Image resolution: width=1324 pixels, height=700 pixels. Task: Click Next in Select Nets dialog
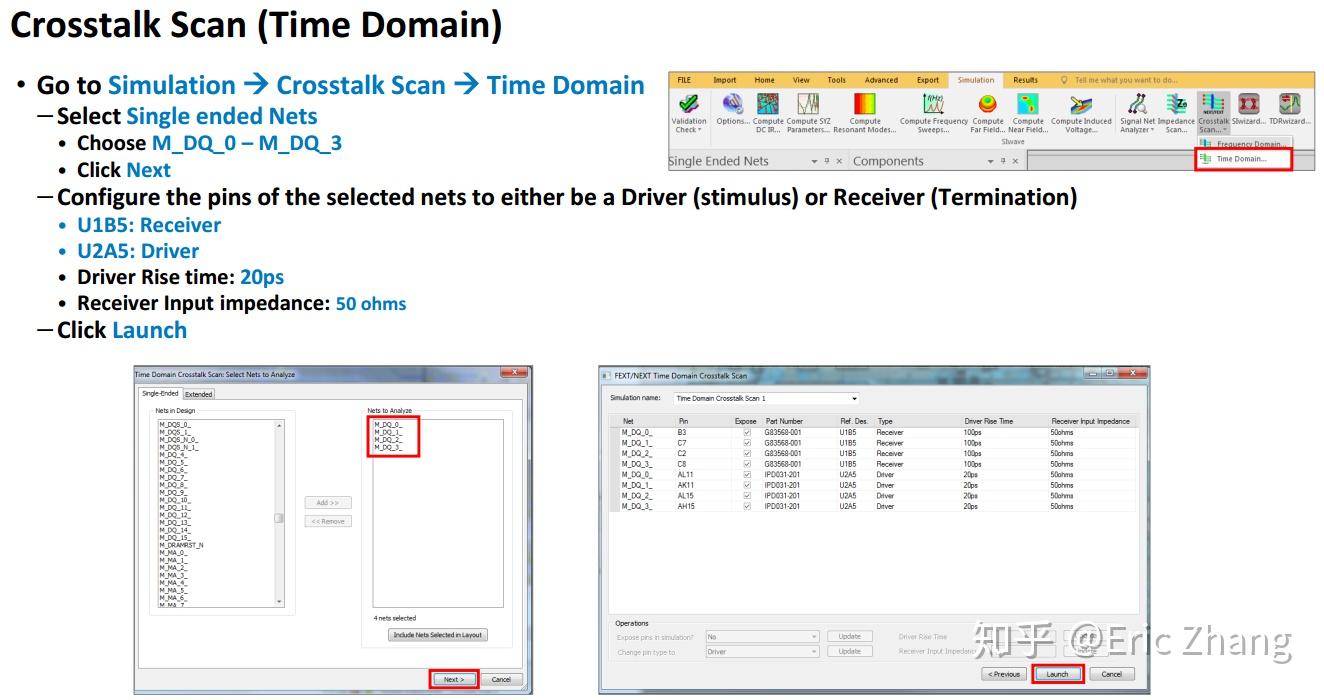pyautogui.click(x=454, y=679)
